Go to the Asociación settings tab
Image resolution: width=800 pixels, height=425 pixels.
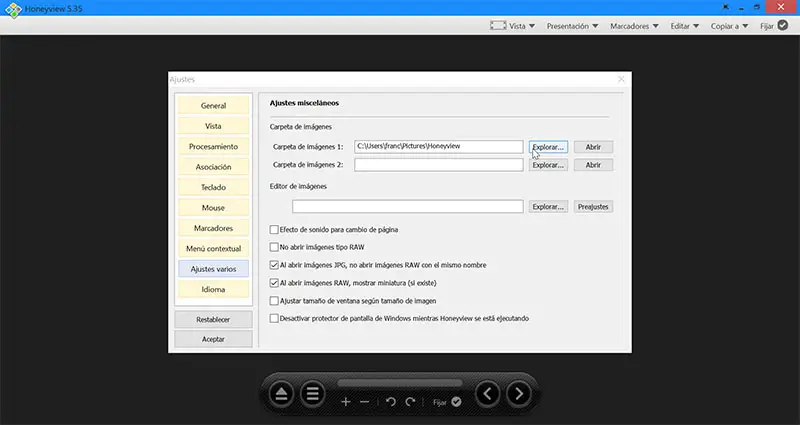(213, 167)
